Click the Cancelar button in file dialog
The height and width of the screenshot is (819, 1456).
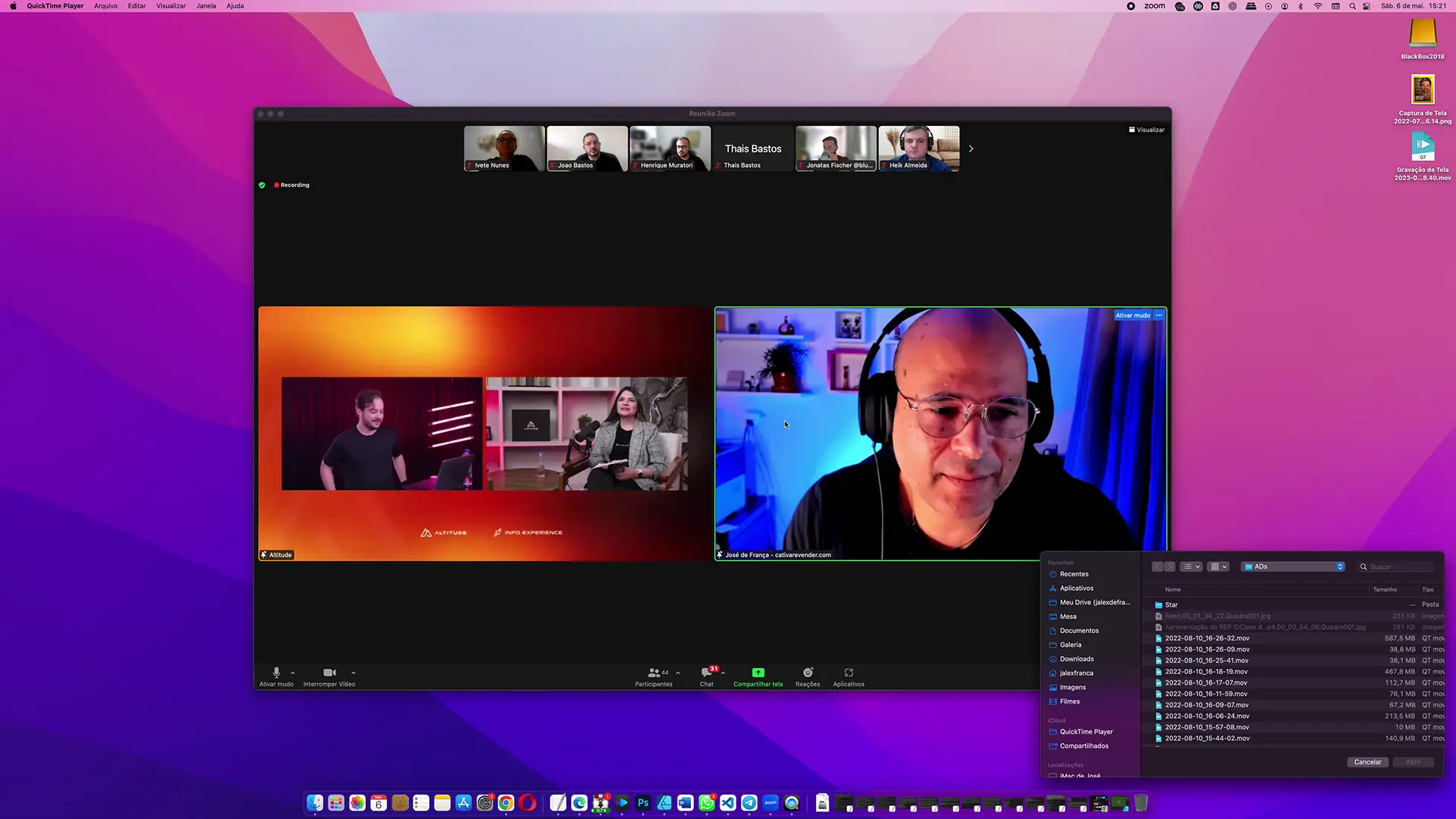(x=1367, y=762)
